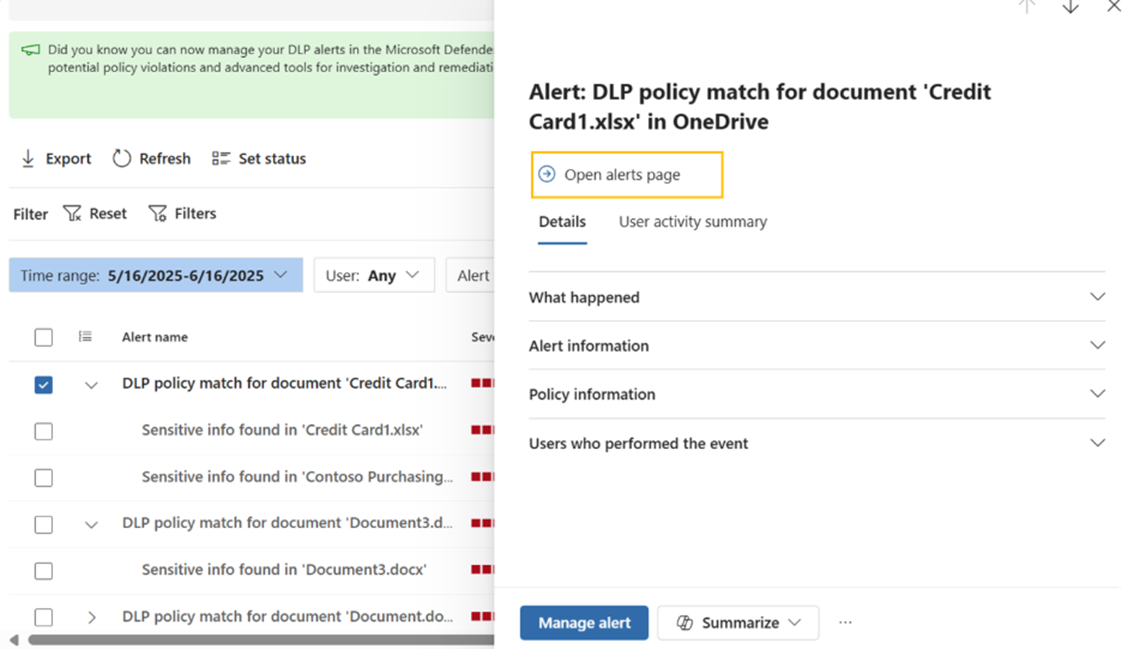
Task: Check the Sensitive info 'Document3.docx' checkbox
Action: [x=44, y=571]
